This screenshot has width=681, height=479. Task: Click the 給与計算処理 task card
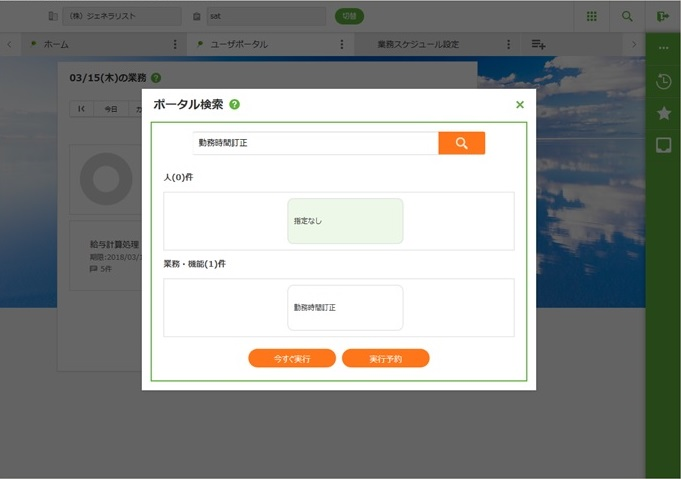pos(106,255)
